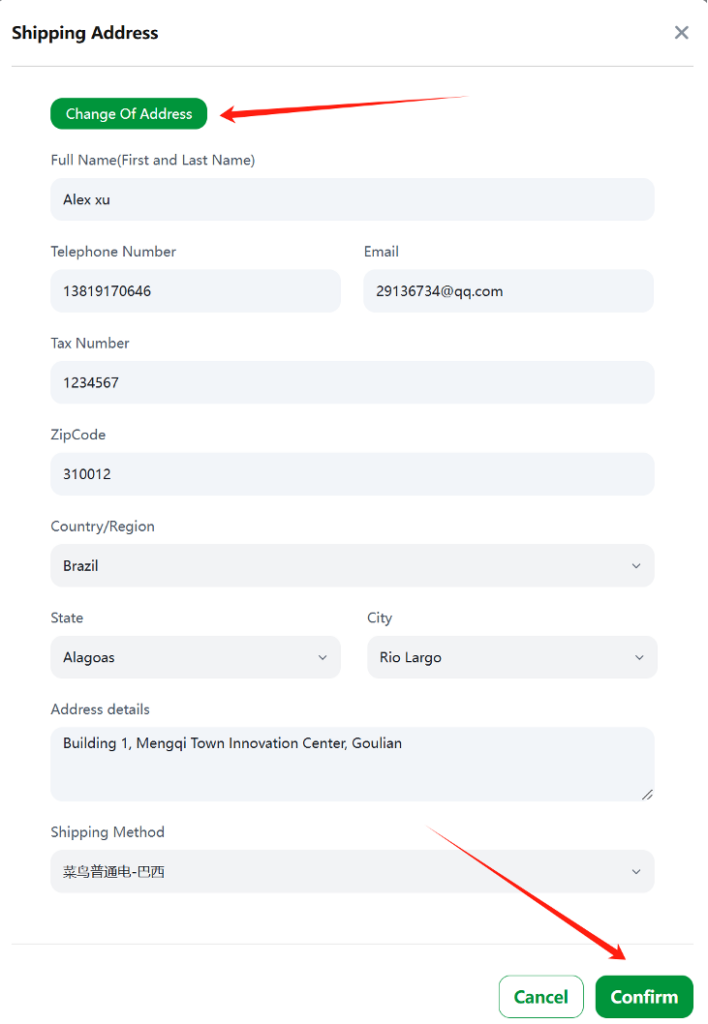Click the Shipping Address dialog title
708x1024 pixels.
coord(85,33)
